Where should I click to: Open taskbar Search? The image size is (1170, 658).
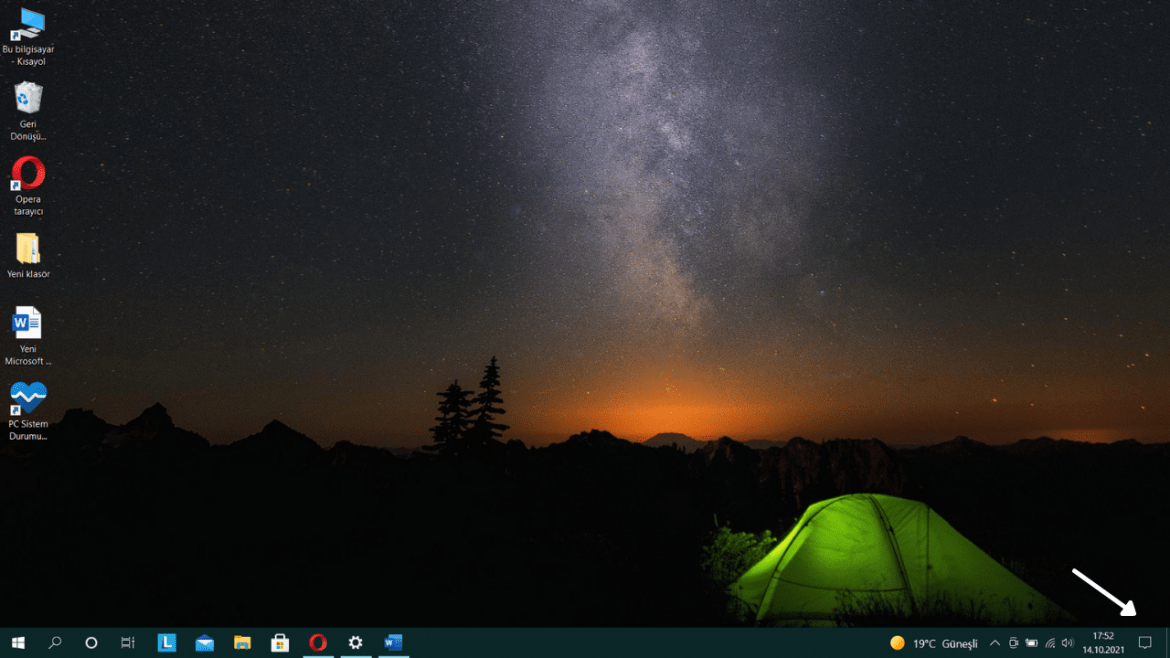(x=54, y=643)
